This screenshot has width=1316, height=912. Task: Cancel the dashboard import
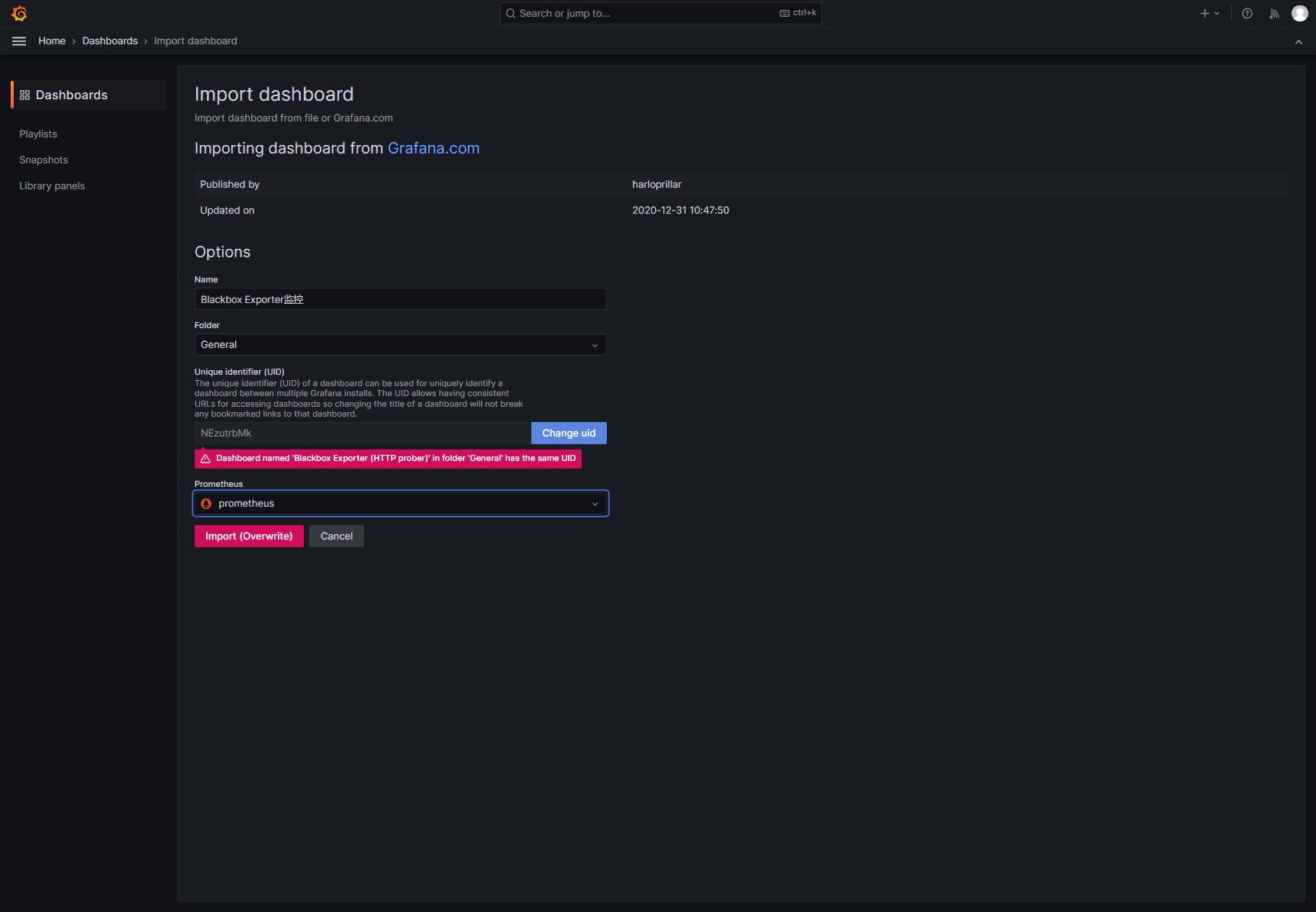coord(337,537)
